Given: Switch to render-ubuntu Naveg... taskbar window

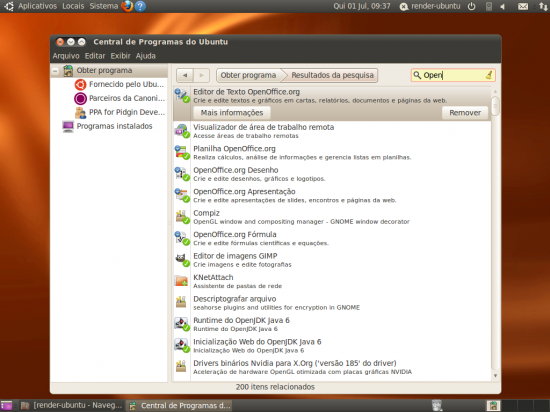Looking at the screenshot, I should tap(71, 406).
